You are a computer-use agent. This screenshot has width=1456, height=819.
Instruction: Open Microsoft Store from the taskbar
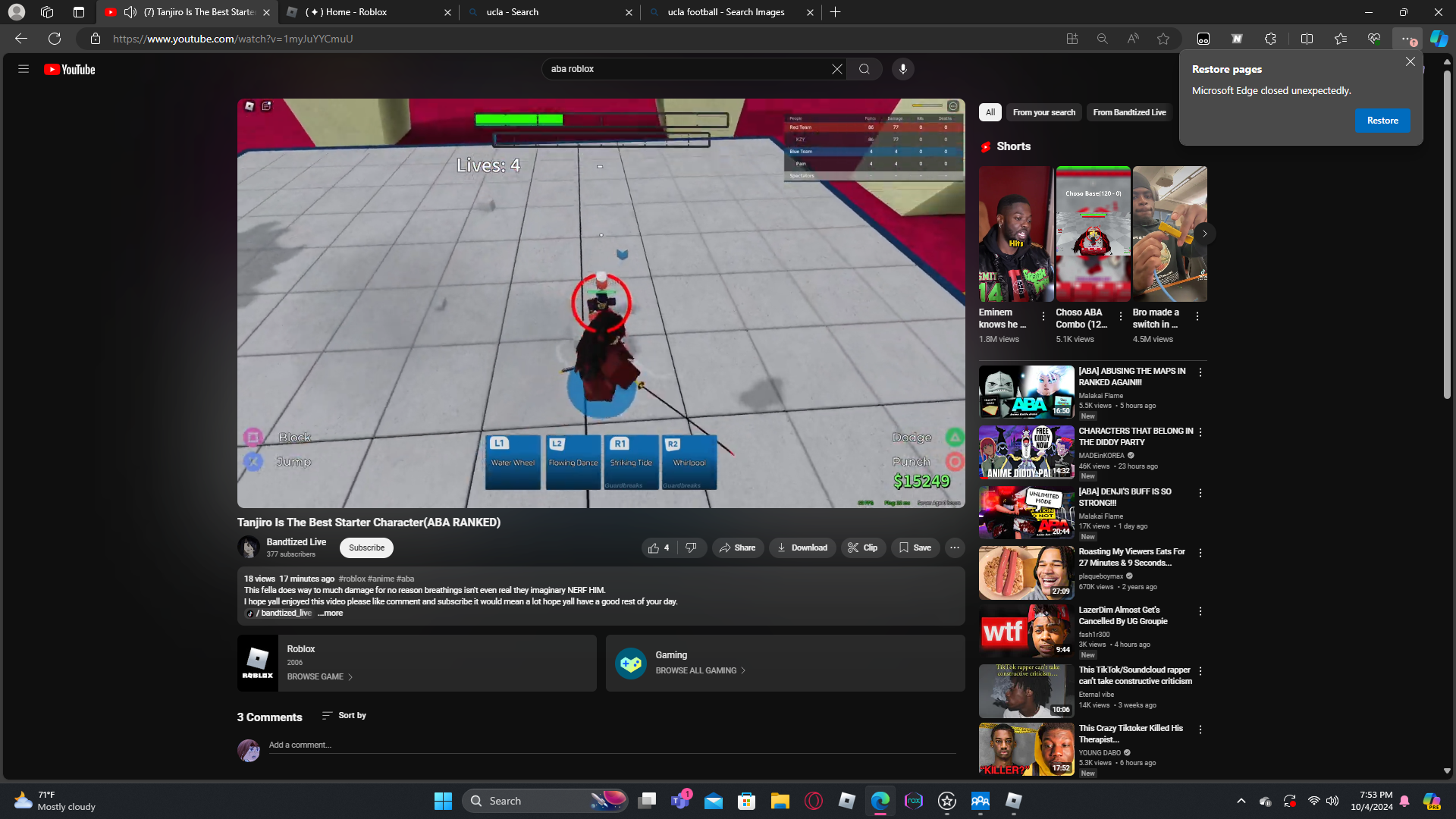tap(746, 801)
